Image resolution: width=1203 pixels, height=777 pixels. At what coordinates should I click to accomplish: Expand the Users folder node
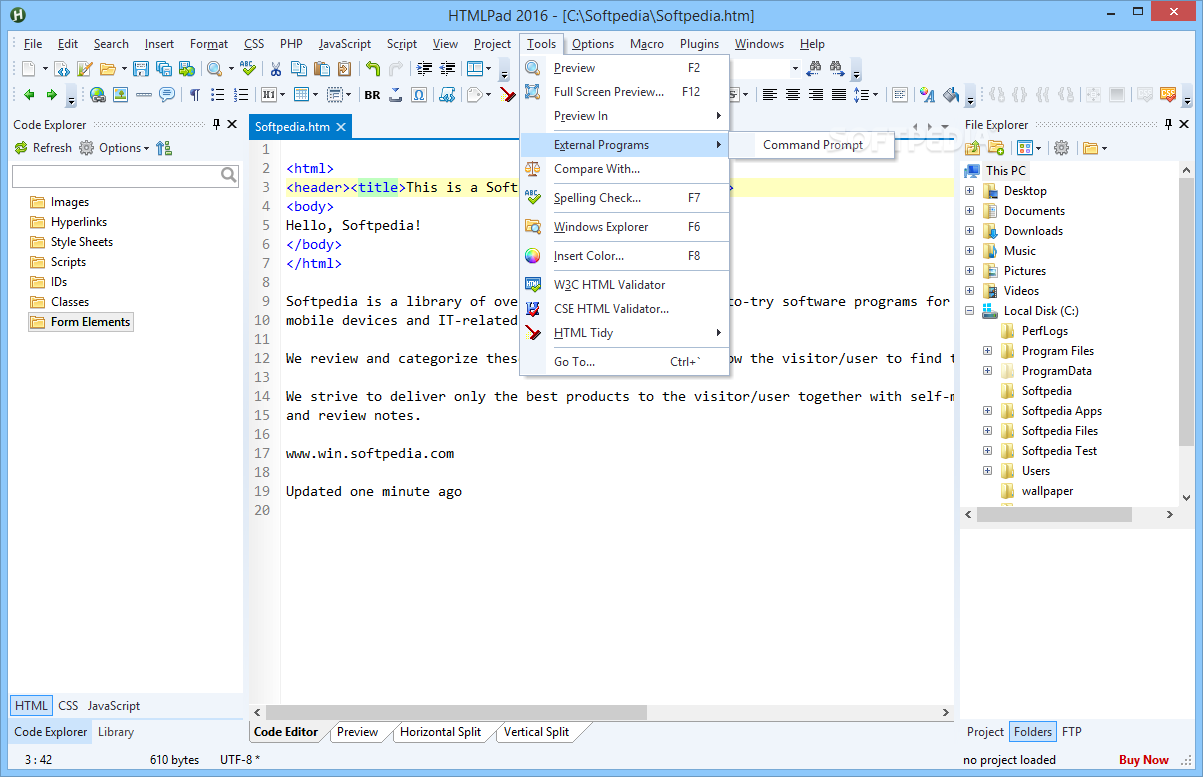[987, 471]
